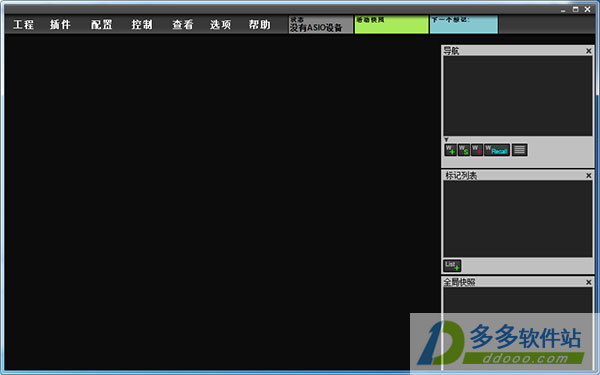Click the W Recall button
The width and height of the screenshot is (600, 375).
point(497,150)
